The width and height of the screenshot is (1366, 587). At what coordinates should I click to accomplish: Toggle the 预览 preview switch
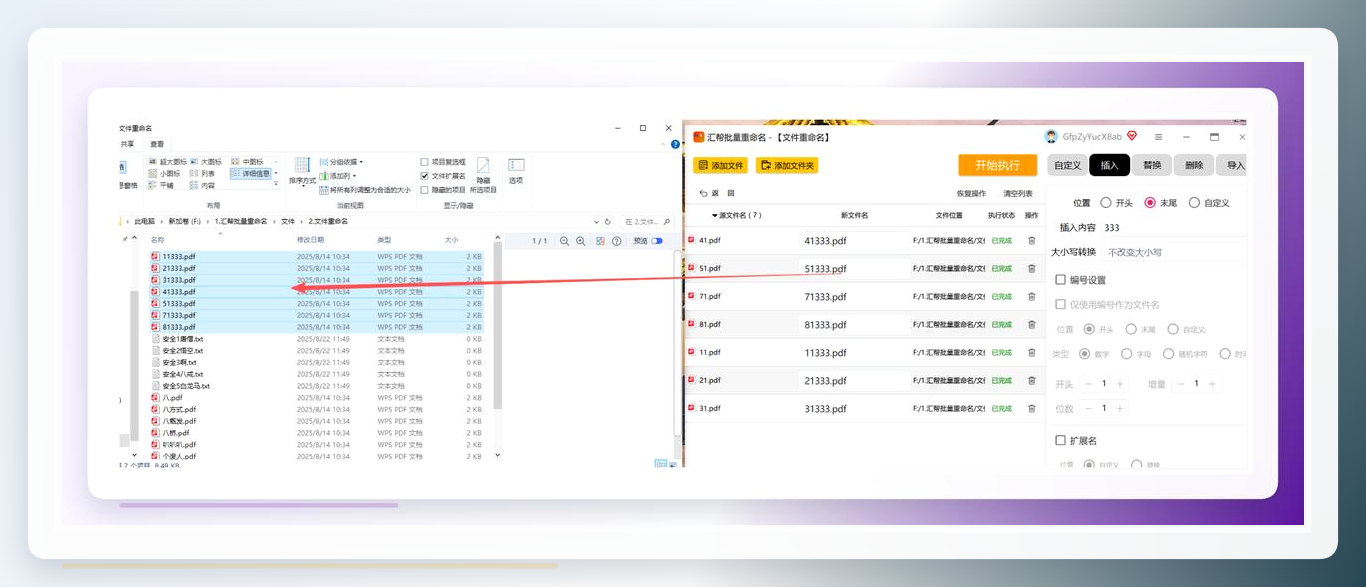click(x=657, y=241)
